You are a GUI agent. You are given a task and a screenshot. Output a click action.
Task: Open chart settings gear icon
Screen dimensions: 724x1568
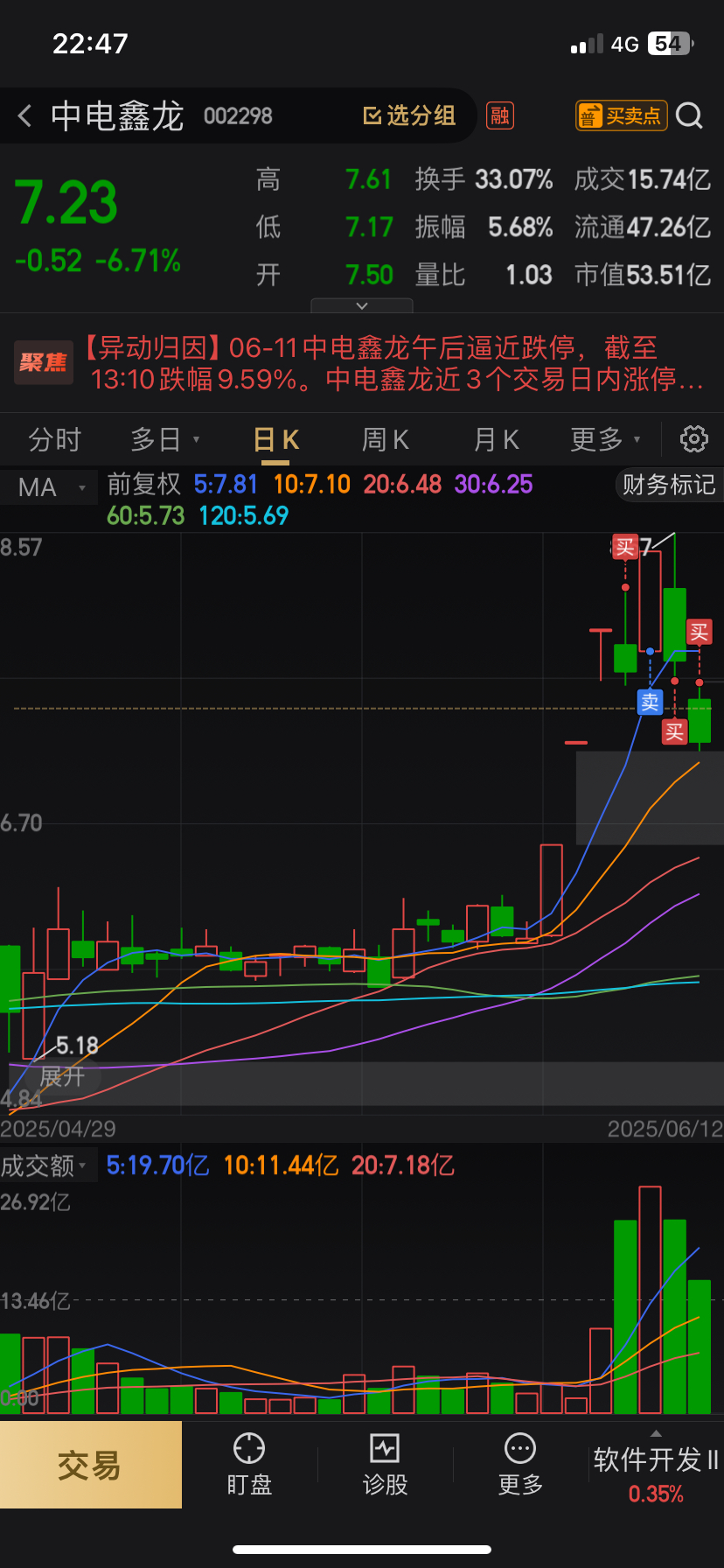click(693, 438)
